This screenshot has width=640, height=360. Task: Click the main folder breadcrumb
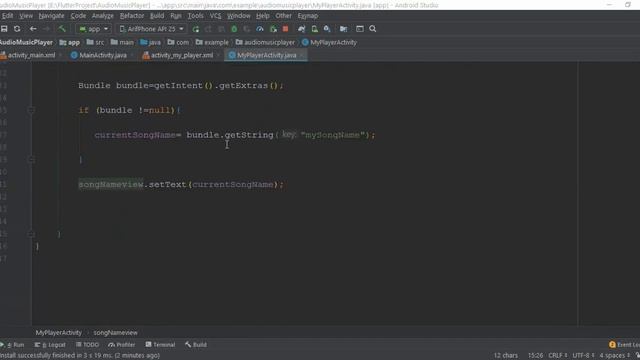point(122,42)
